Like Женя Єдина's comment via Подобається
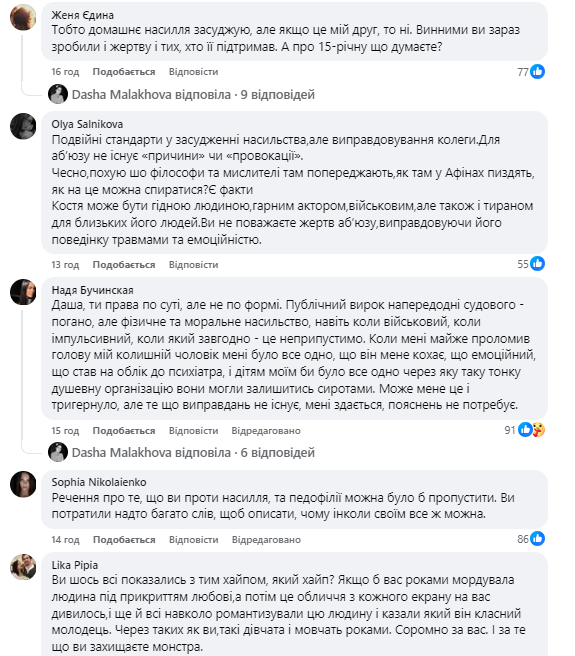This screenshot has width=575, height=656. coord(124,72)
